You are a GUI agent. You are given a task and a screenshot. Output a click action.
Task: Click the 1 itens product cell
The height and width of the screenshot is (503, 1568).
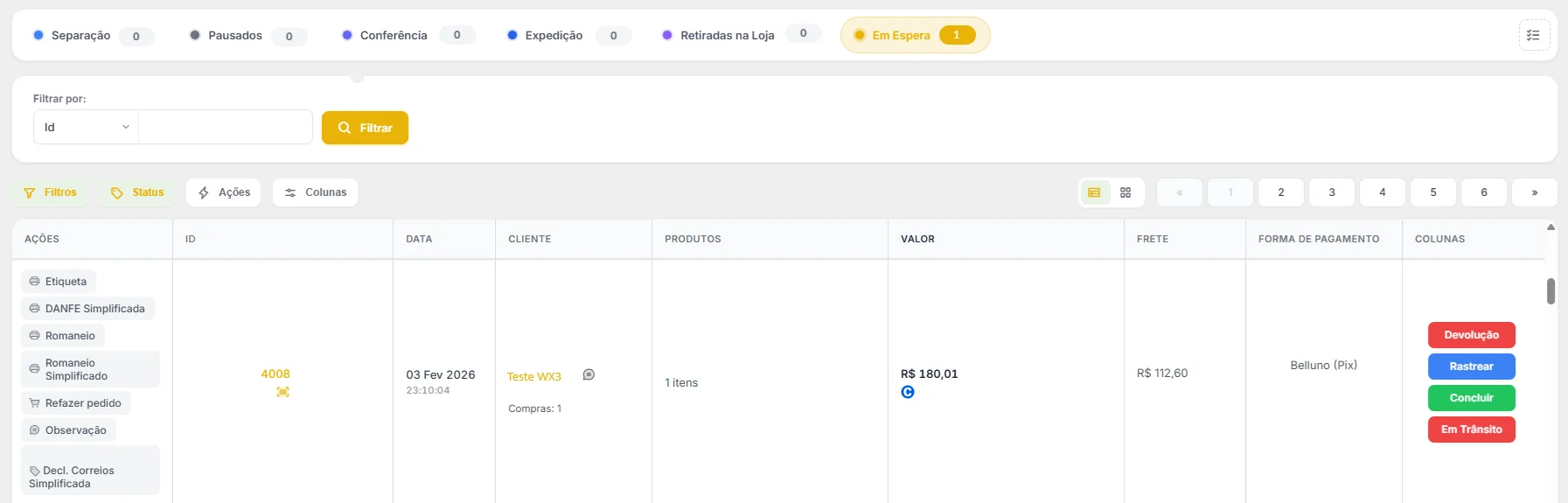pyautogui.click(x=681, y=383)
